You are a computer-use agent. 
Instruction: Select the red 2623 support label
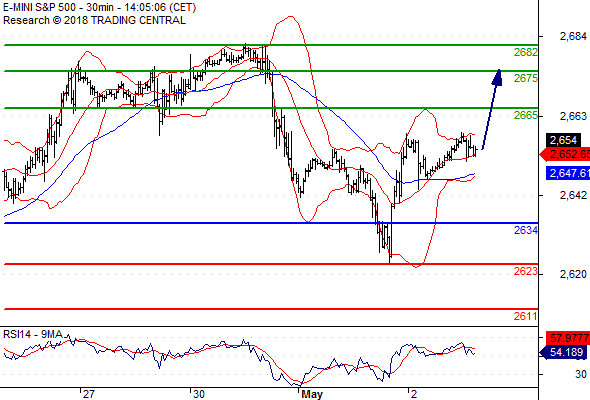pyautogui.click(x=526, y=271)
